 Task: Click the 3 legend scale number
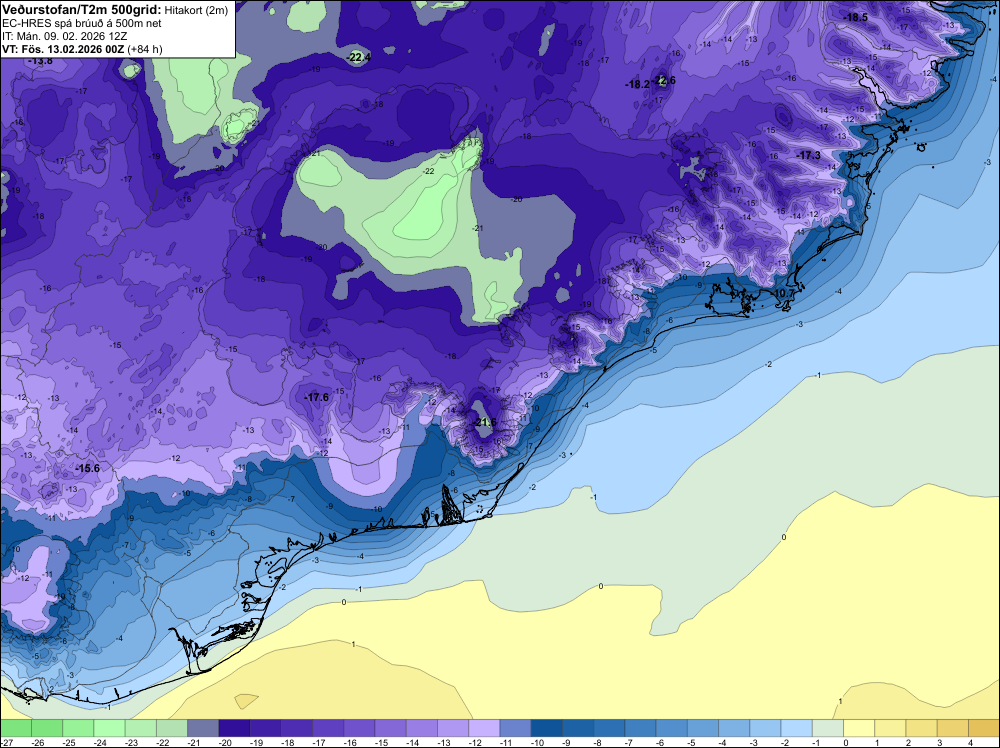[x=939, y=743]
